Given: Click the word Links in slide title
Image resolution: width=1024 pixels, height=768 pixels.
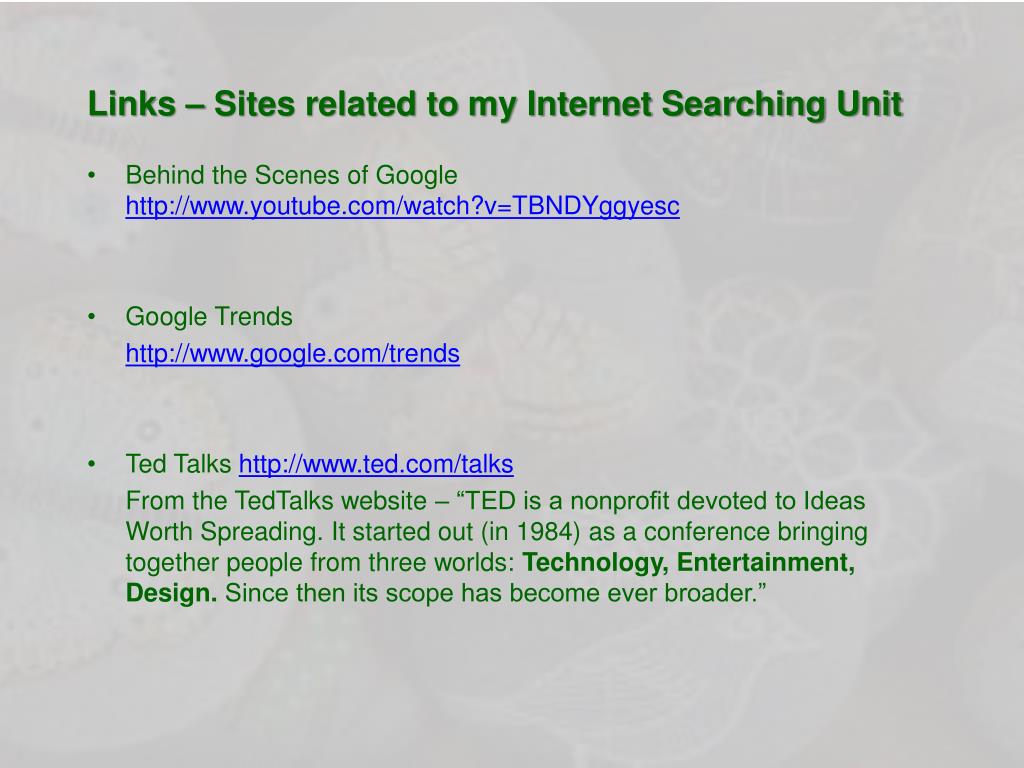Looking at the screenshot, I should (x=132, y=104).
